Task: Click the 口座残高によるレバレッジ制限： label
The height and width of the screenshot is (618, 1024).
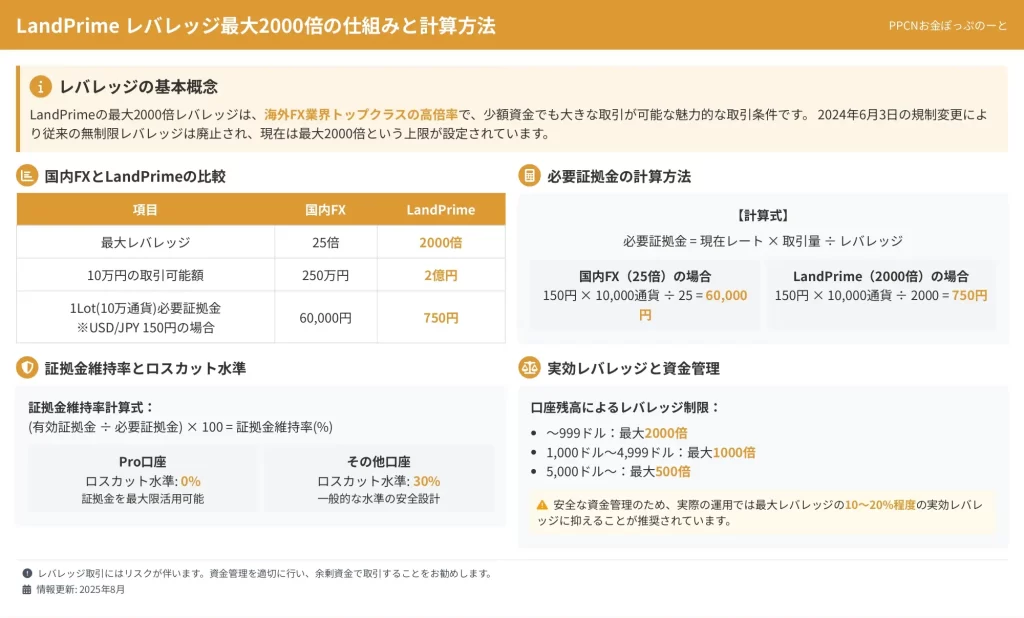Action: 626,408
